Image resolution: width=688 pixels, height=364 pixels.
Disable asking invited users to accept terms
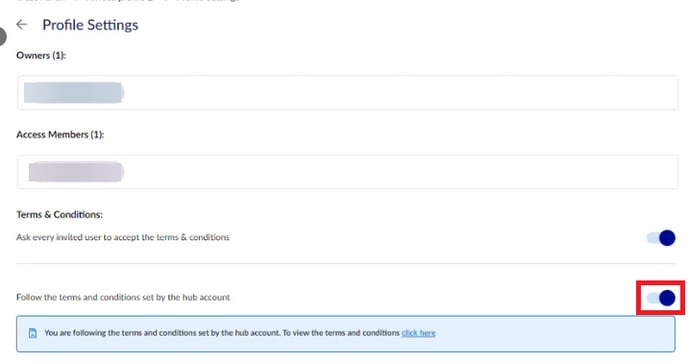tap(661, 238)
